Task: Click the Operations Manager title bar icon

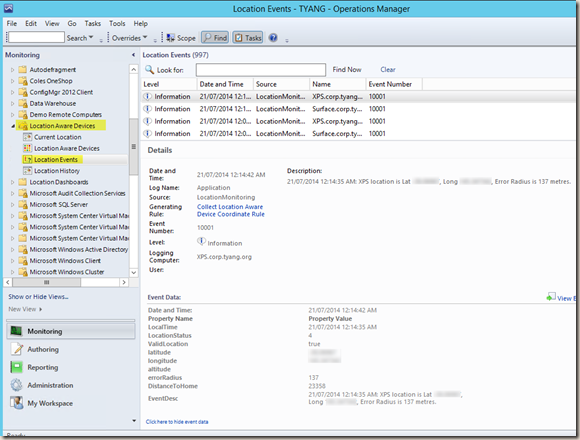Action: click(8, 8)
